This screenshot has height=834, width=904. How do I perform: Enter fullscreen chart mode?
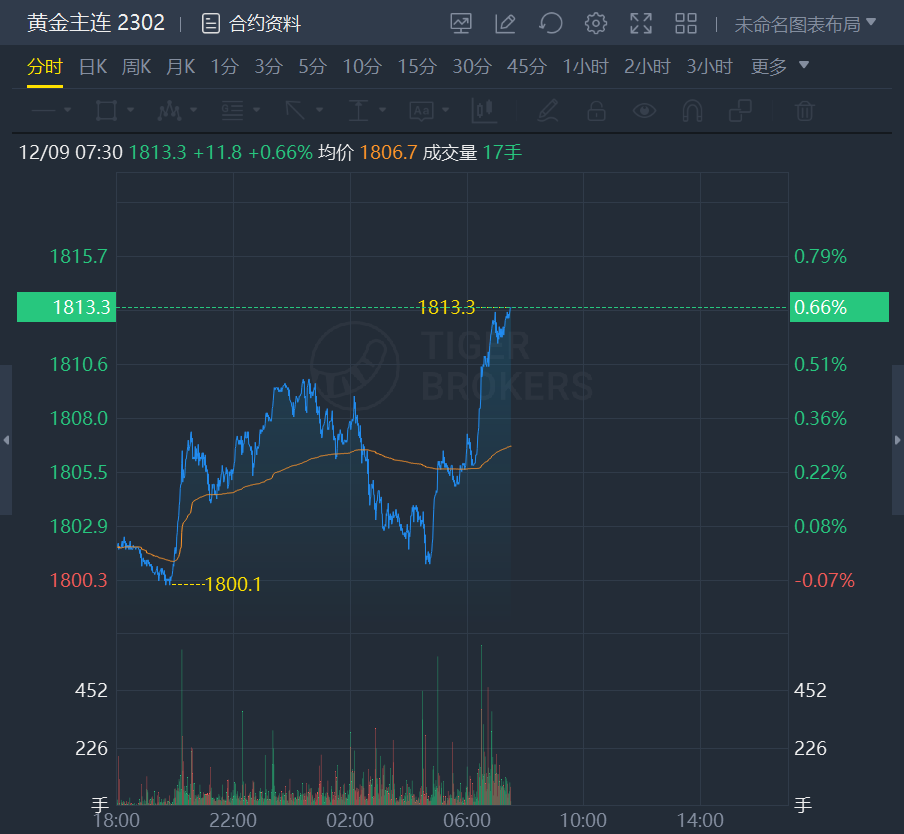click(641, 23)
